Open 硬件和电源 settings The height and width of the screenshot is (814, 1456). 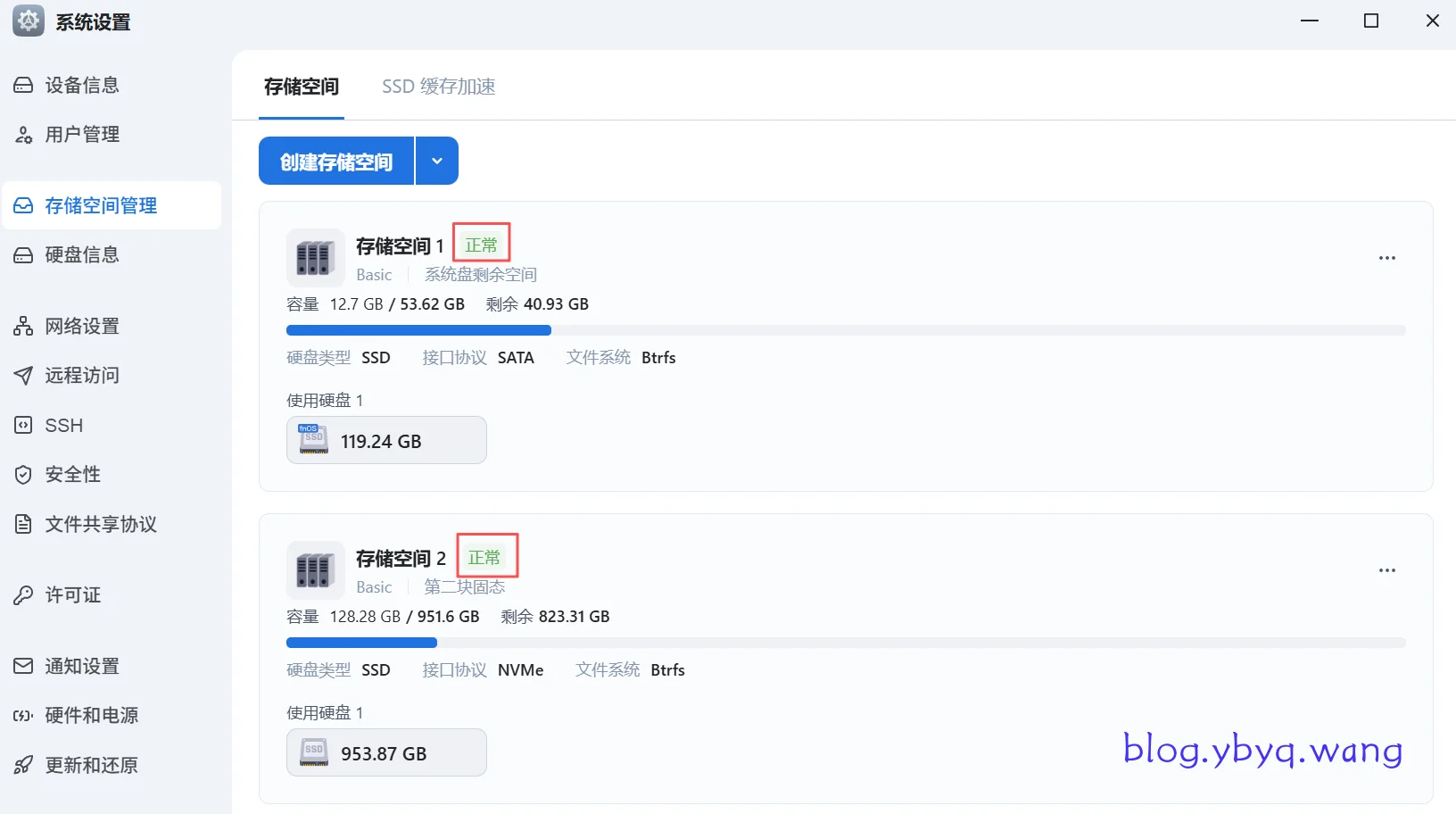(x=91, y=716)
